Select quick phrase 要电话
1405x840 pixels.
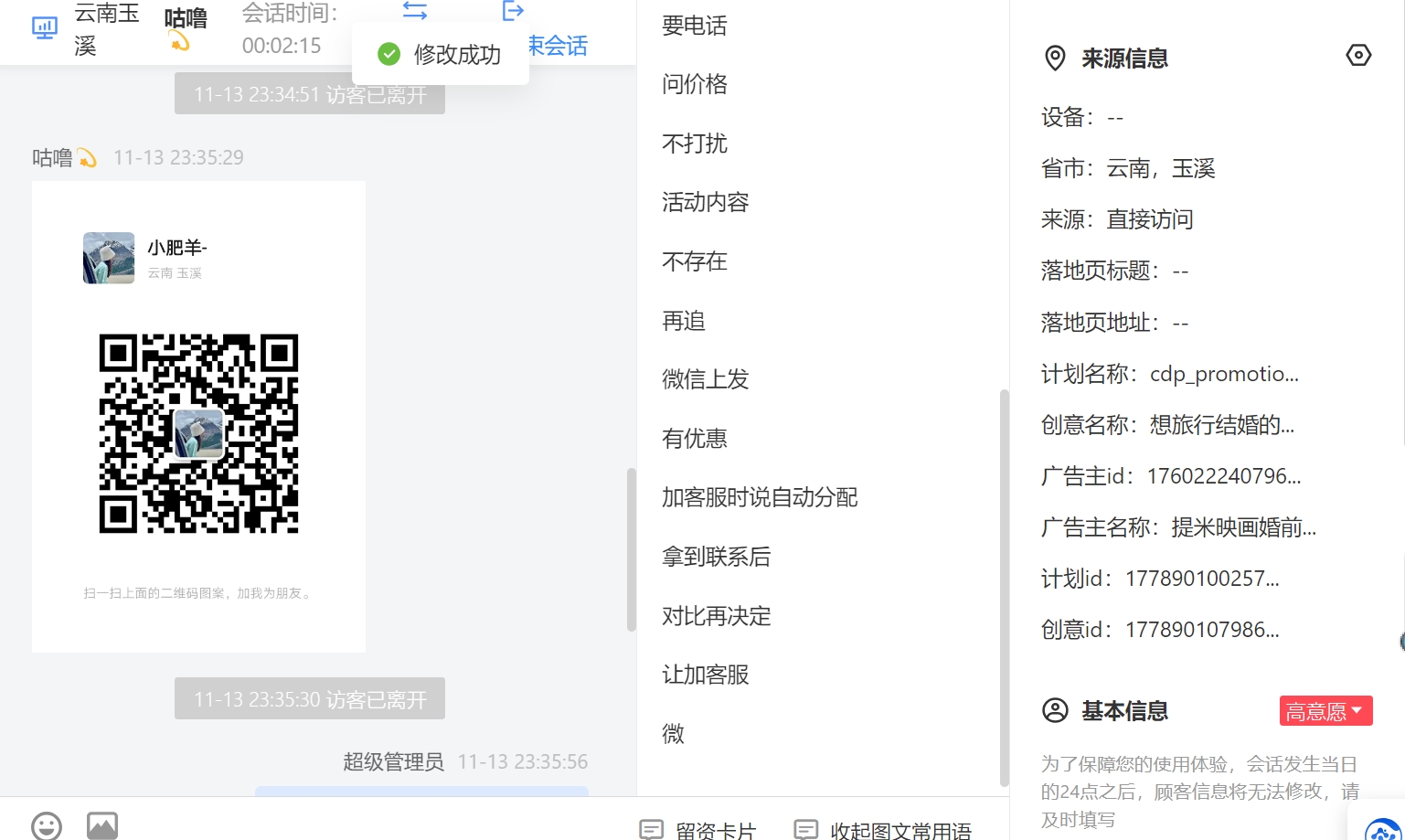[695, 26]
